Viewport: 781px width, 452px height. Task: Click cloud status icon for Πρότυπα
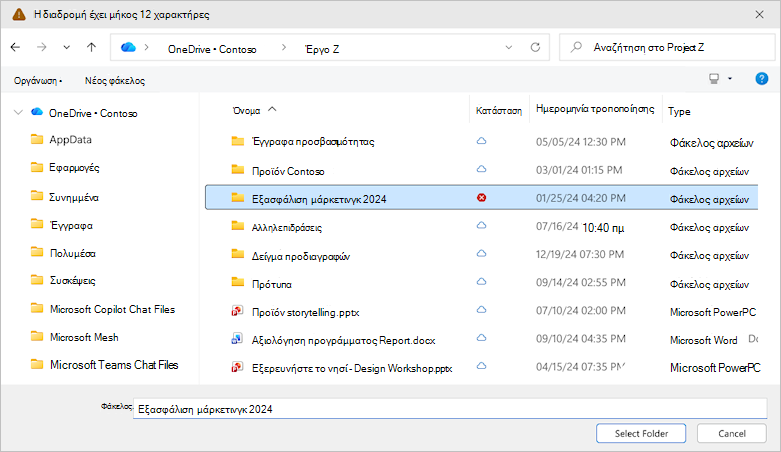tap(482, 282)
